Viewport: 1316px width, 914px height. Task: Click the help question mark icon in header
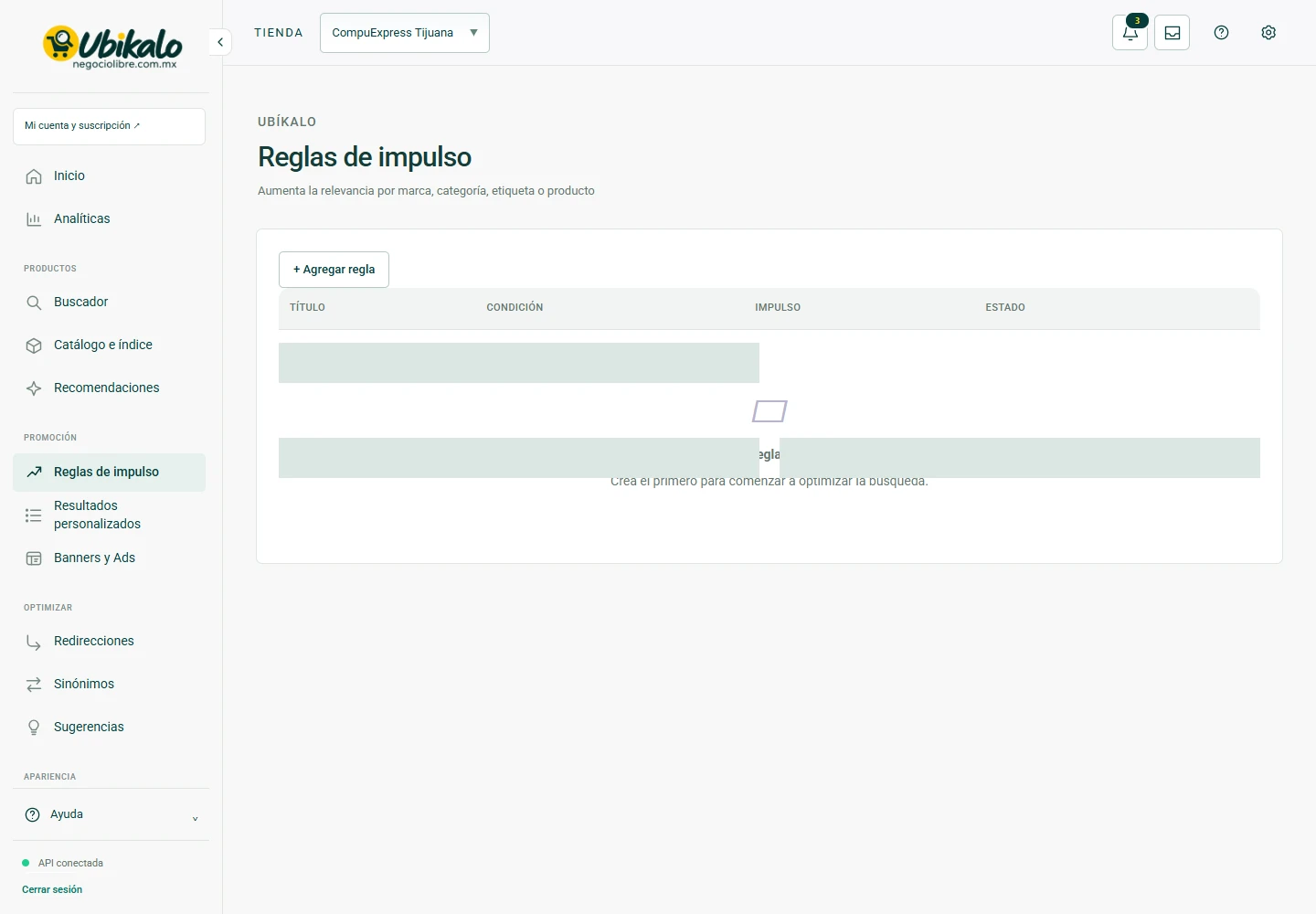tap(1221, 33)
